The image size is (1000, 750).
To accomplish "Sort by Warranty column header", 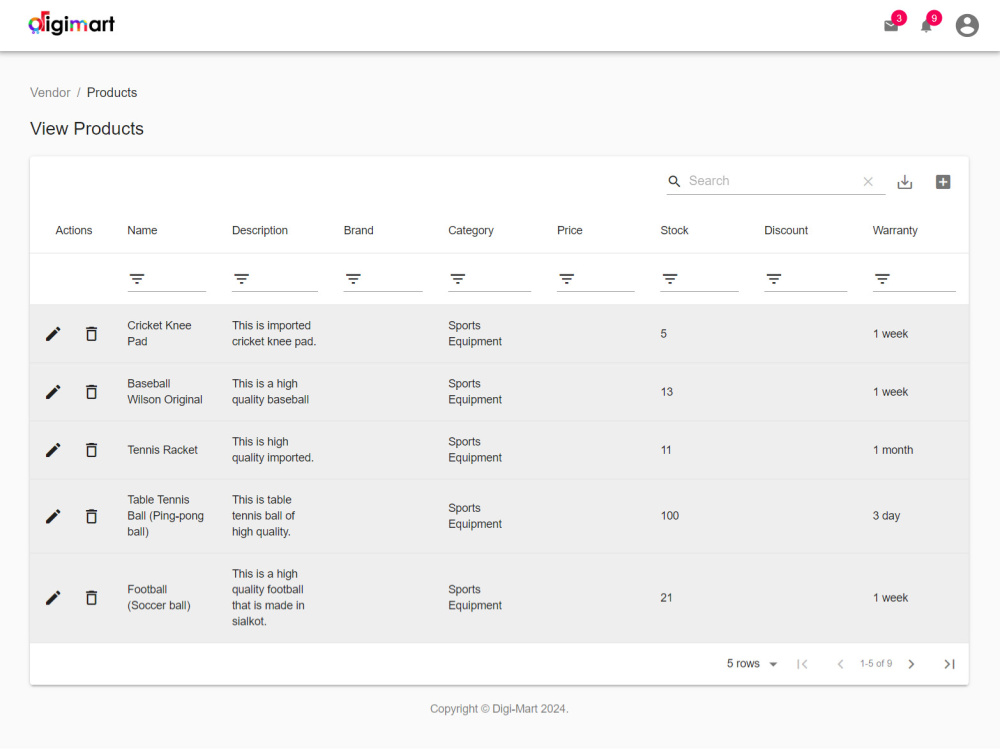I will click(895, 230).
